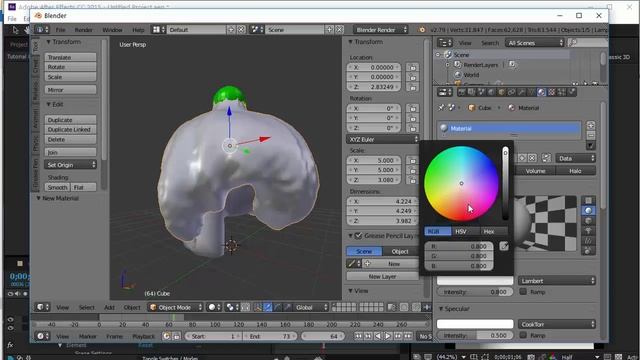This screenshot has height=360, width=640.
Task: Open the Modifiers wrench tab icon
Action: click(521, 92)
